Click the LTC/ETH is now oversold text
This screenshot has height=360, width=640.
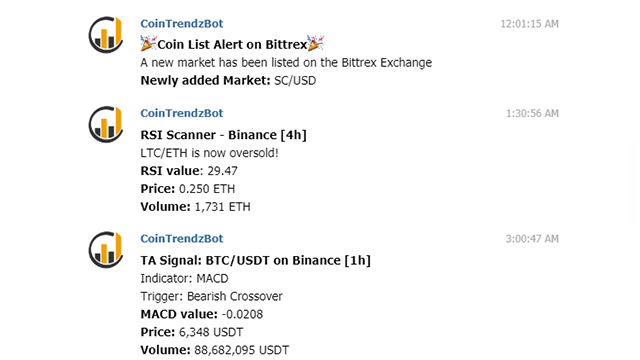click(x=209, y=153)
